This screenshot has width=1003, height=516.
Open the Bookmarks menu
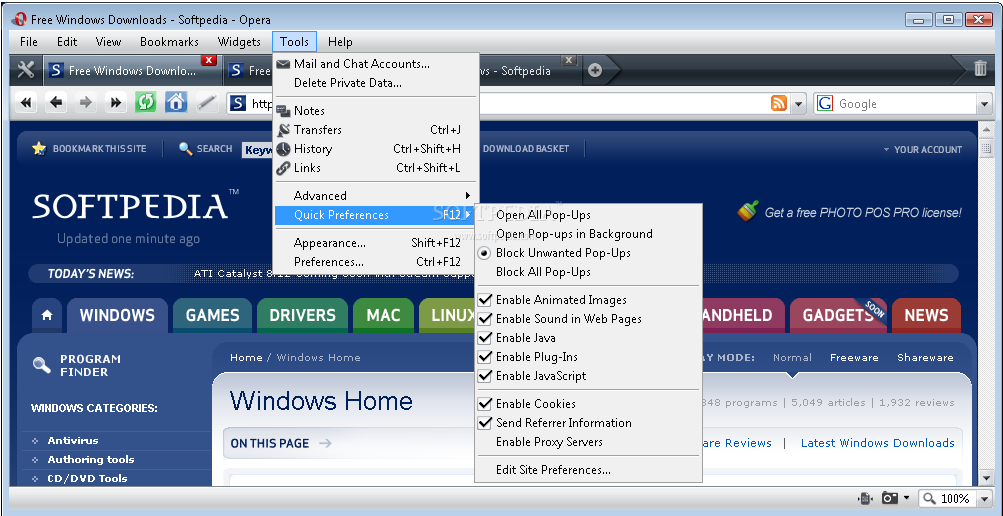(170, 42)
